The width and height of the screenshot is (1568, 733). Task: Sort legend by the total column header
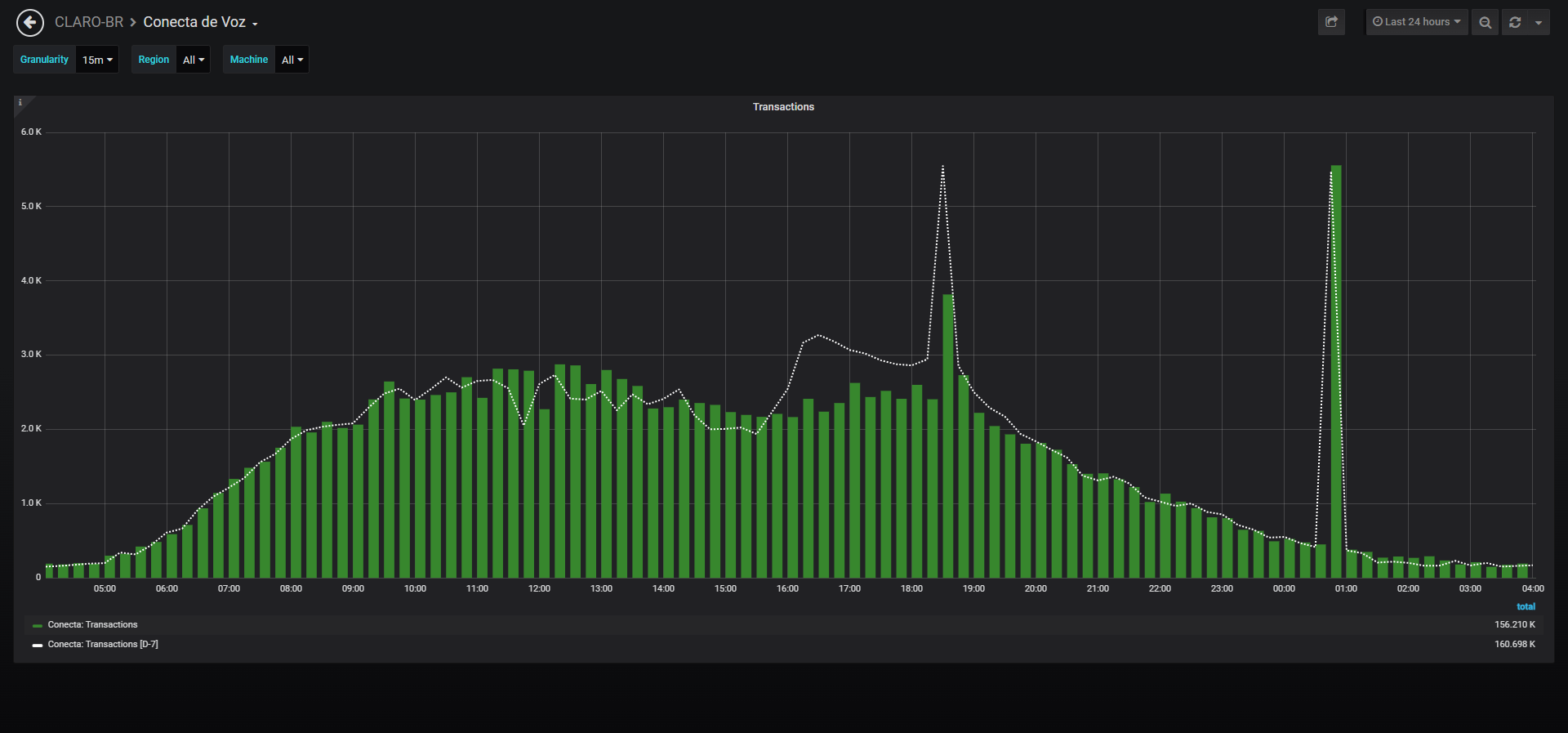coord(1526,606)
